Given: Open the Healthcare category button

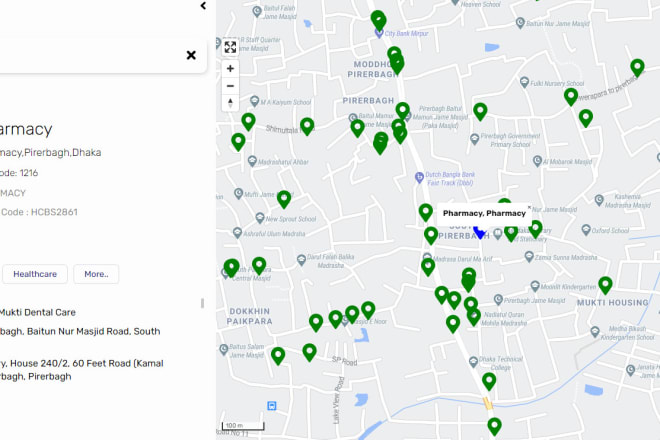Looking at the screenshot, I should [35, 274].
